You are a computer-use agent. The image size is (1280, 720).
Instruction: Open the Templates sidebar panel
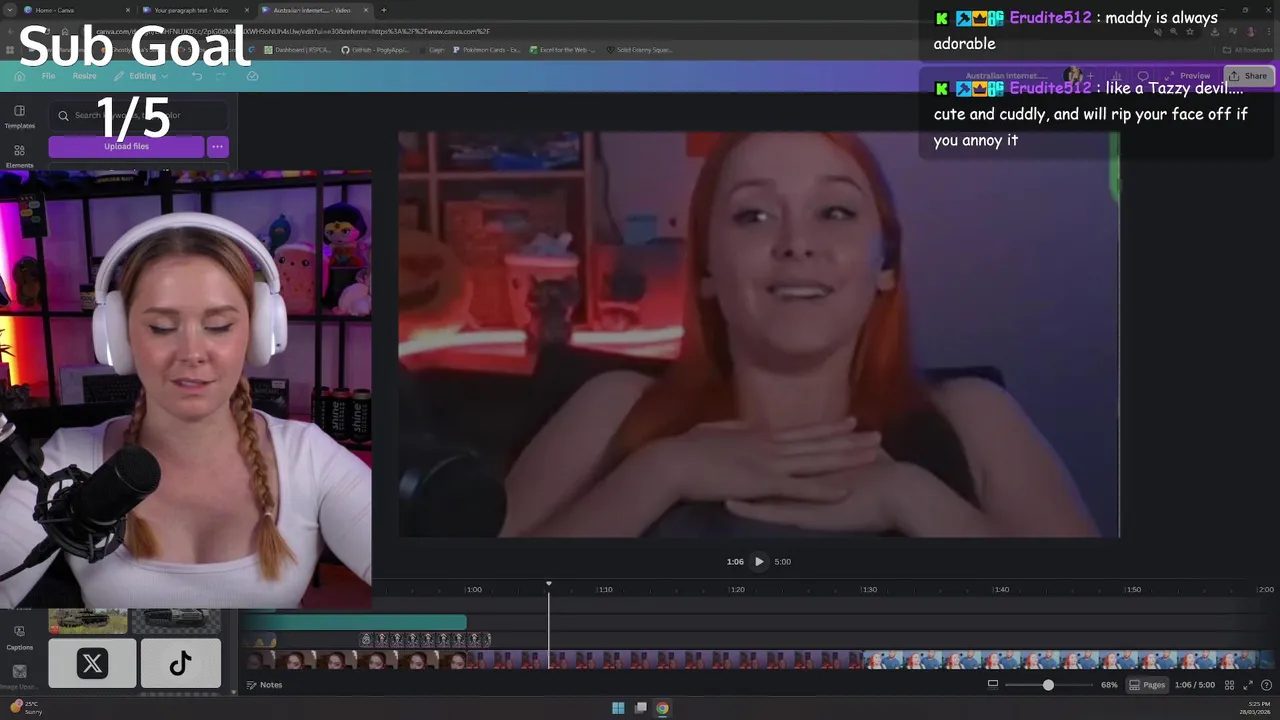click(x=19, y=116)
